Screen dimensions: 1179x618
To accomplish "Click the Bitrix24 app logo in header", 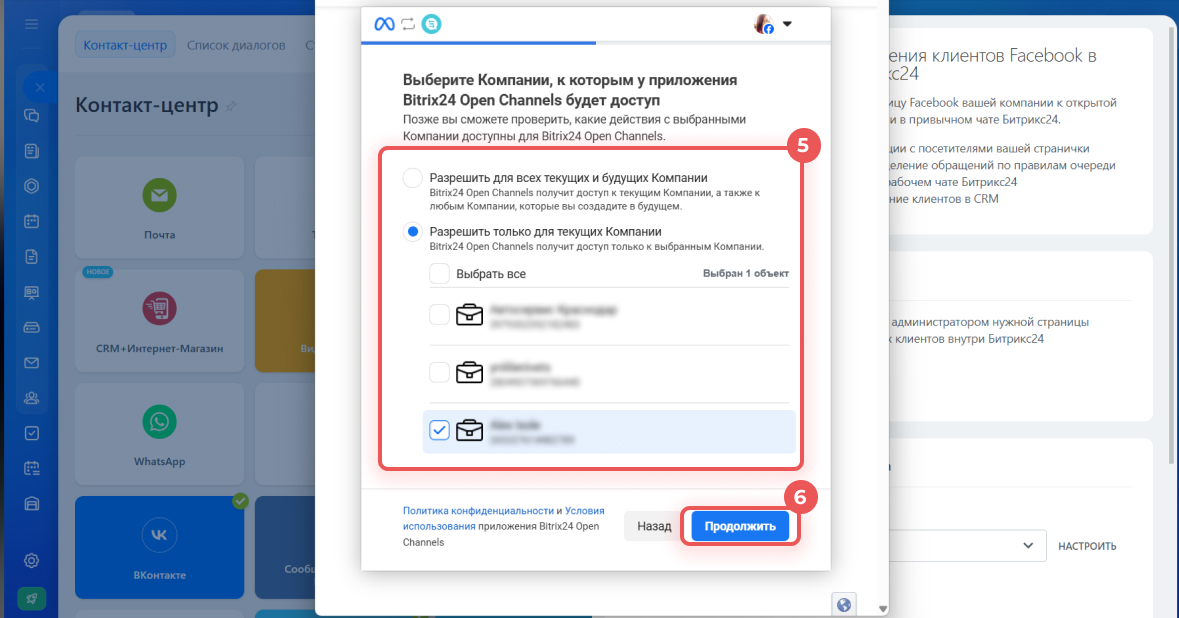I will point(432,24).
